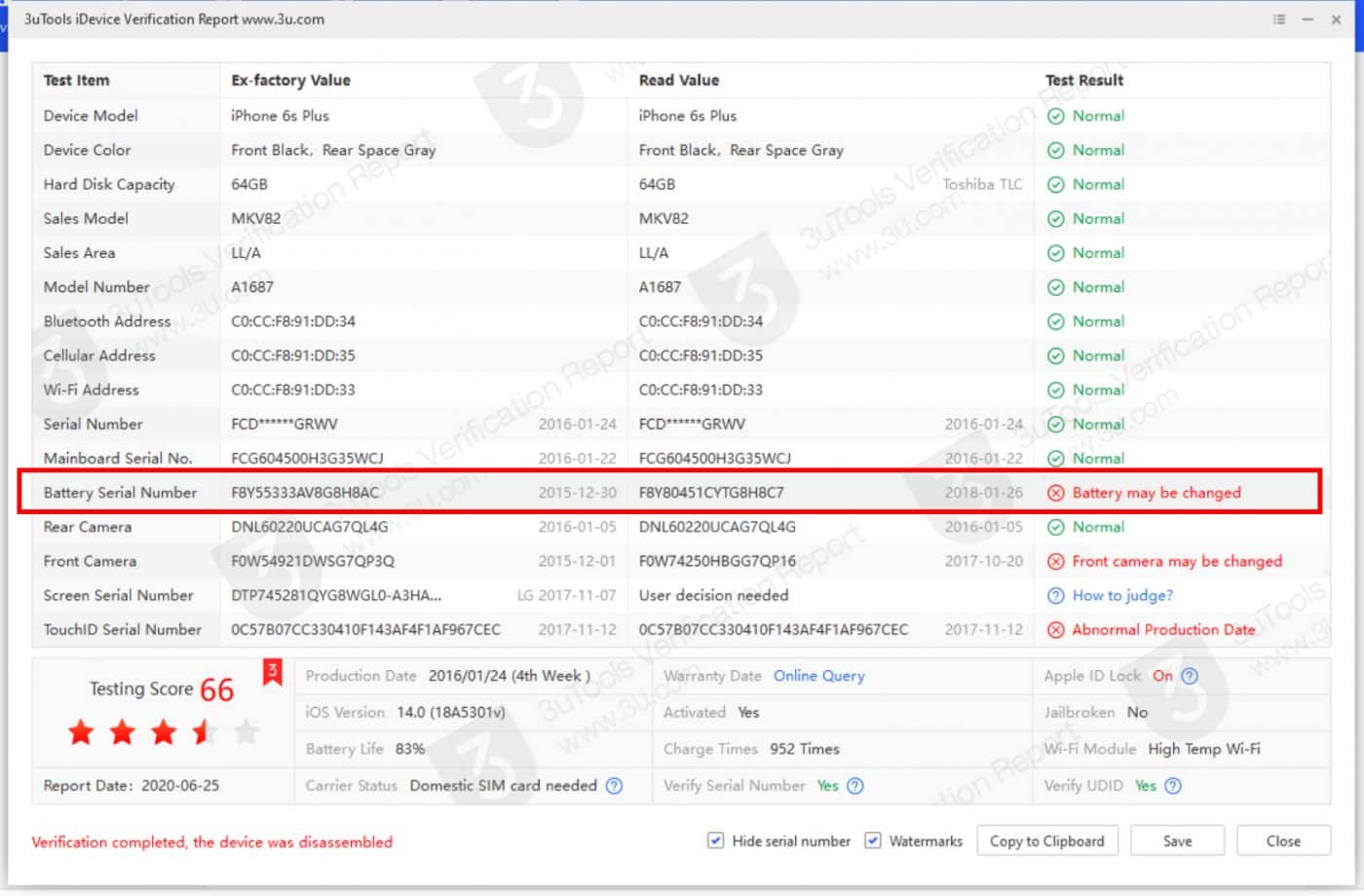Click help icon next to Domestic SIM card needed
The height and width of the screenshot is (896, 1364).
614,786
